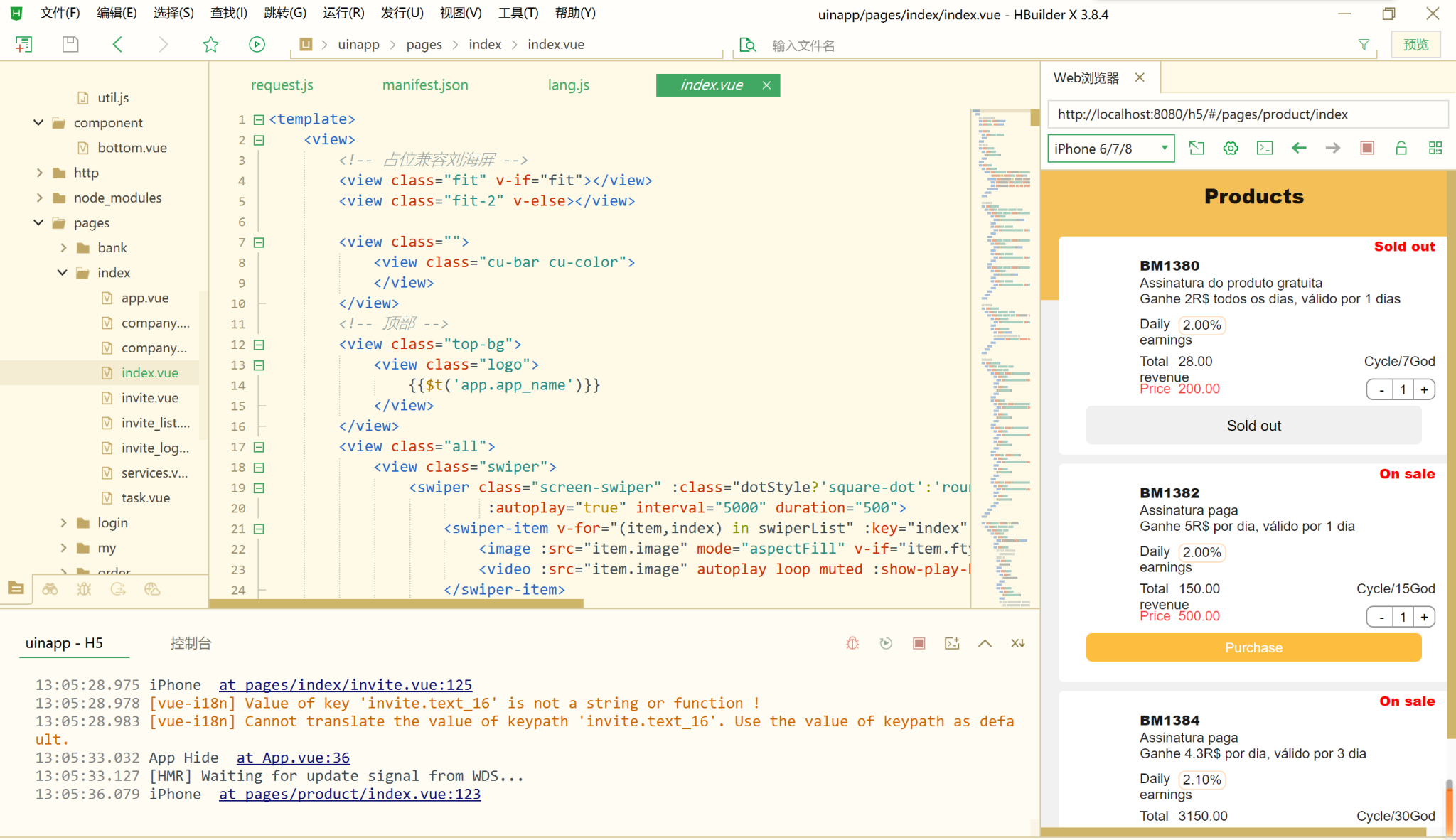Expand the component folder in sidebar
This screenshot has width=1456, height=840.
[x=37, y=122]
